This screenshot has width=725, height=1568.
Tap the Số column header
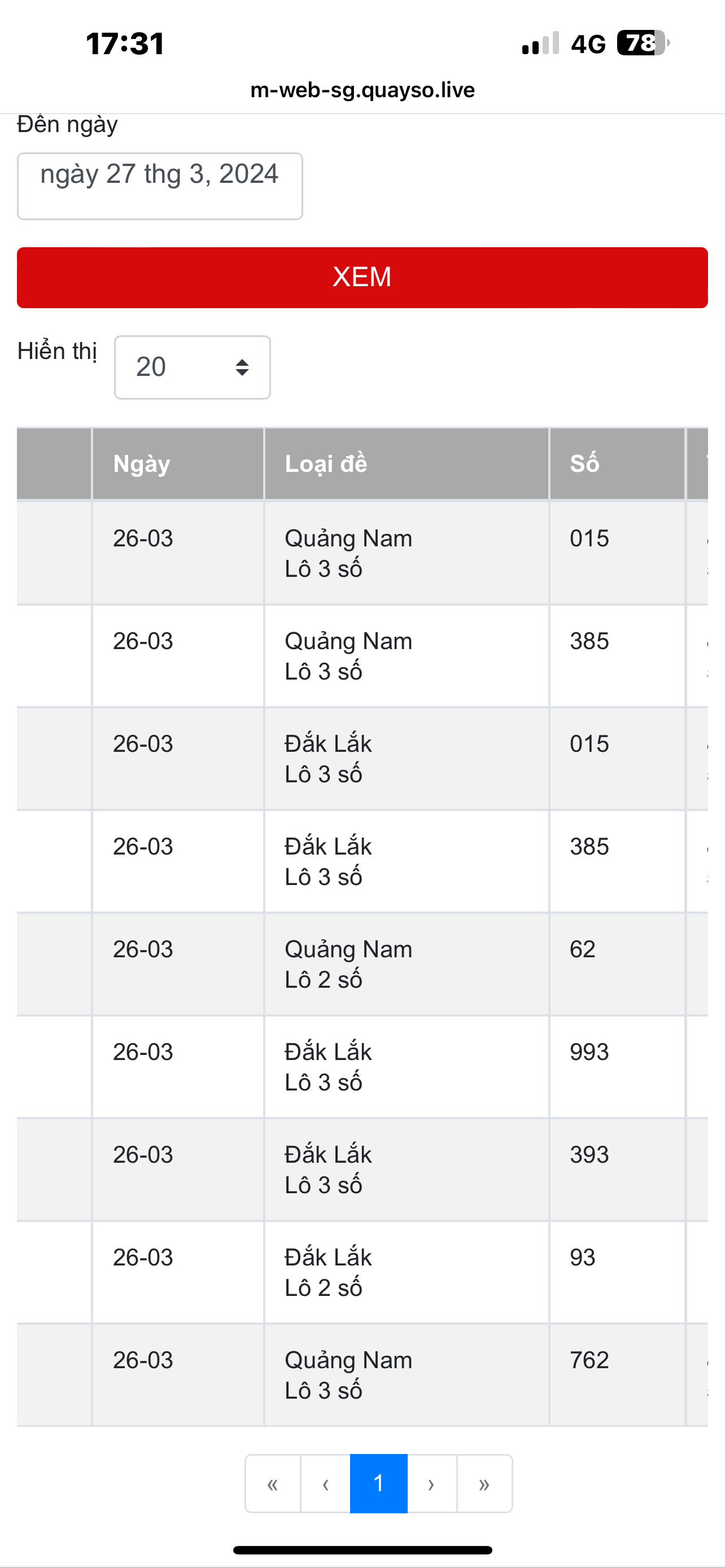pos(617,464)
